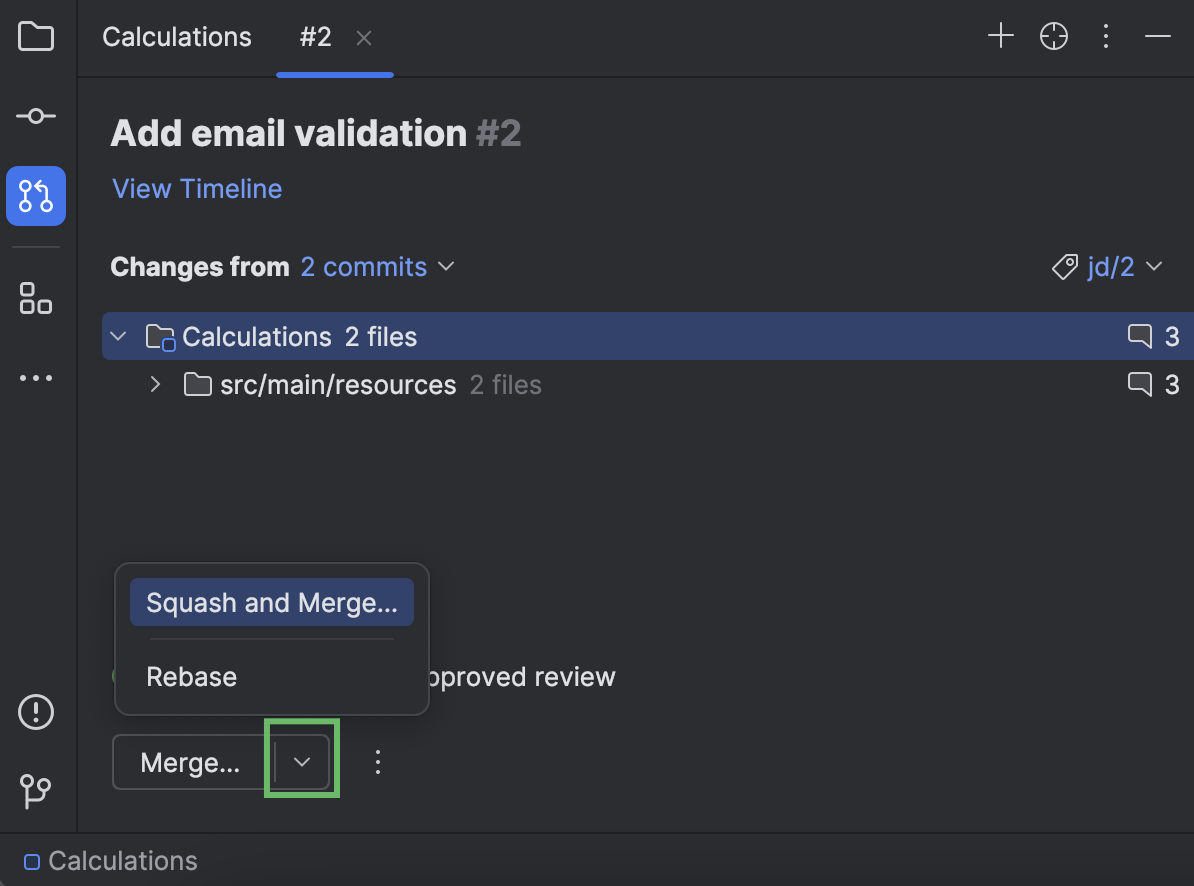Select Rebase from the merge options

pos(191,676)
